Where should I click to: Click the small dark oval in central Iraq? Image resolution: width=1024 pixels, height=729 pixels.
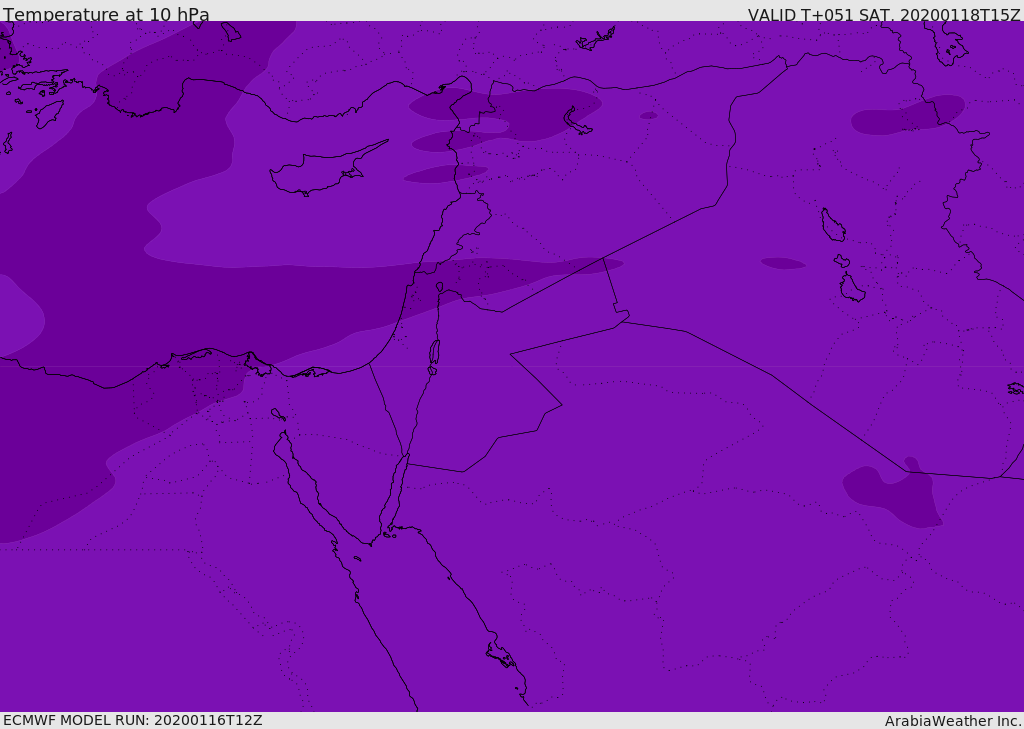pos(783,263)
